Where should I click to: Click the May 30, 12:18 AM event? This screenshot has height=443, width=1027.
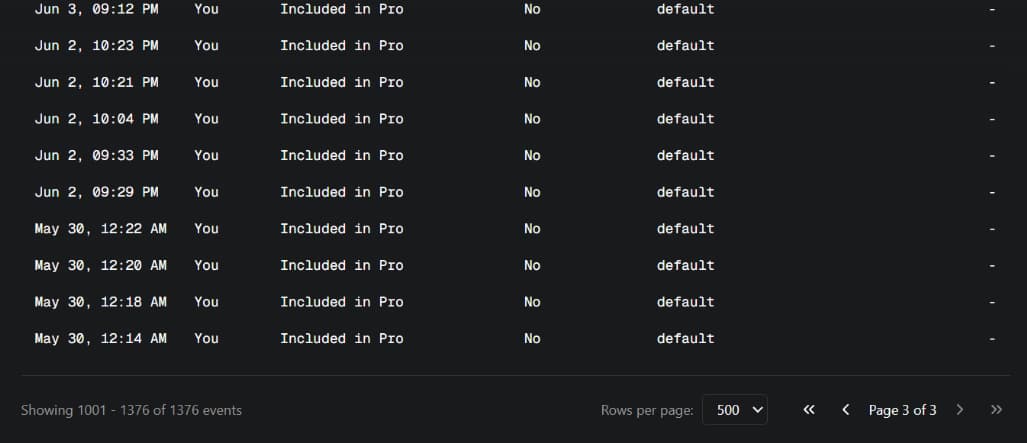click(515, 302)
